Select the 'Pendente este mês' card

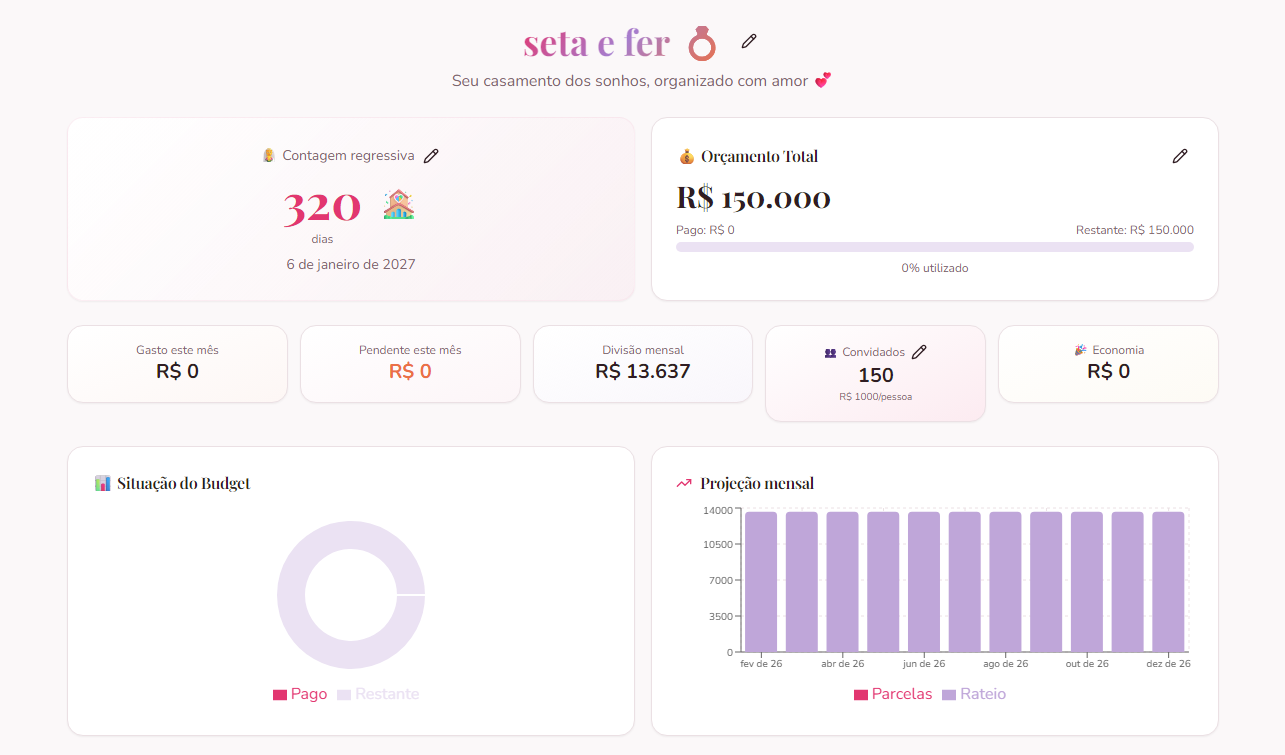[410, 363]
